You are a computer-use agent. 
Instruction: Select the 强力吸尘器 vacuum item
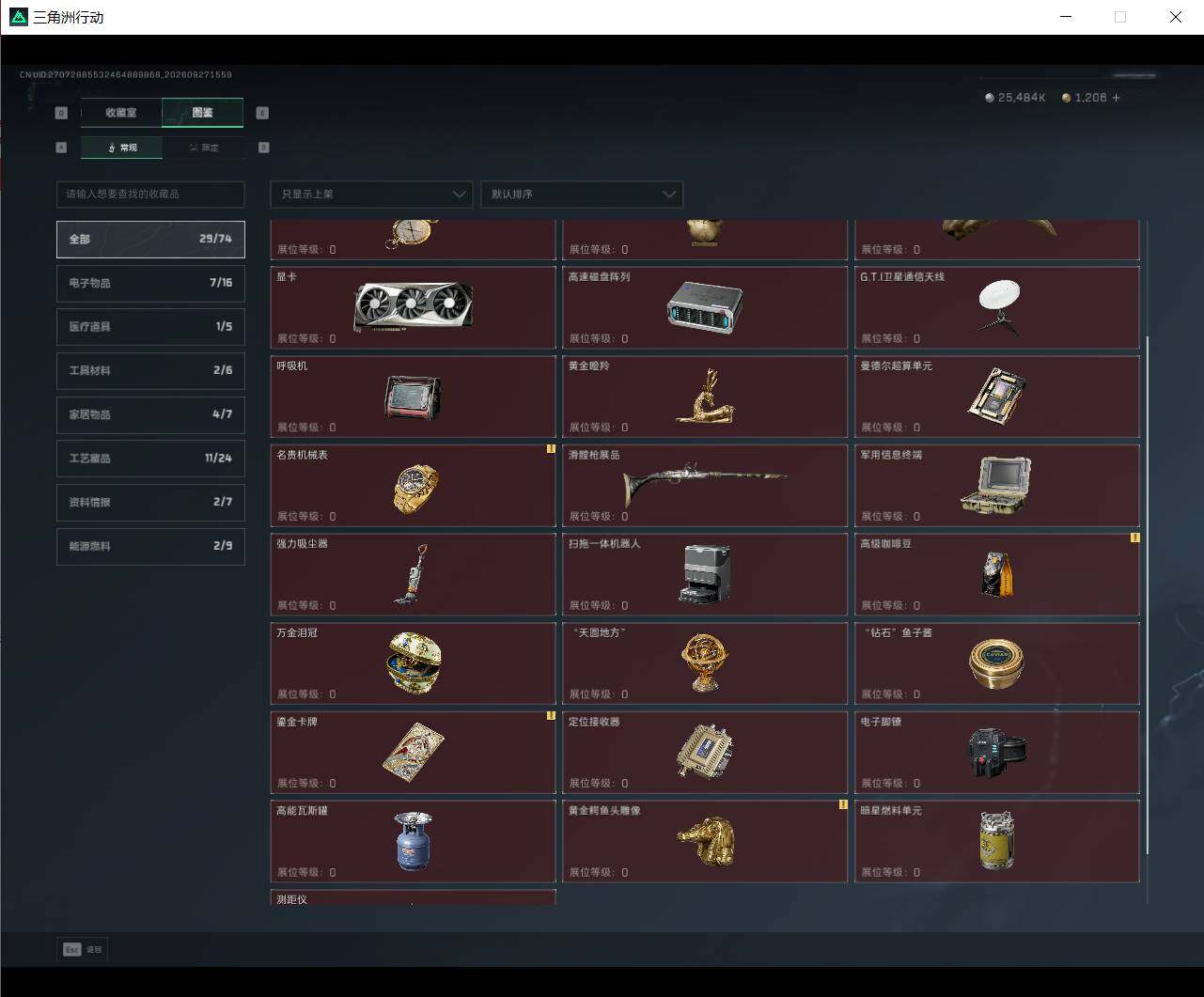(414, 574)
